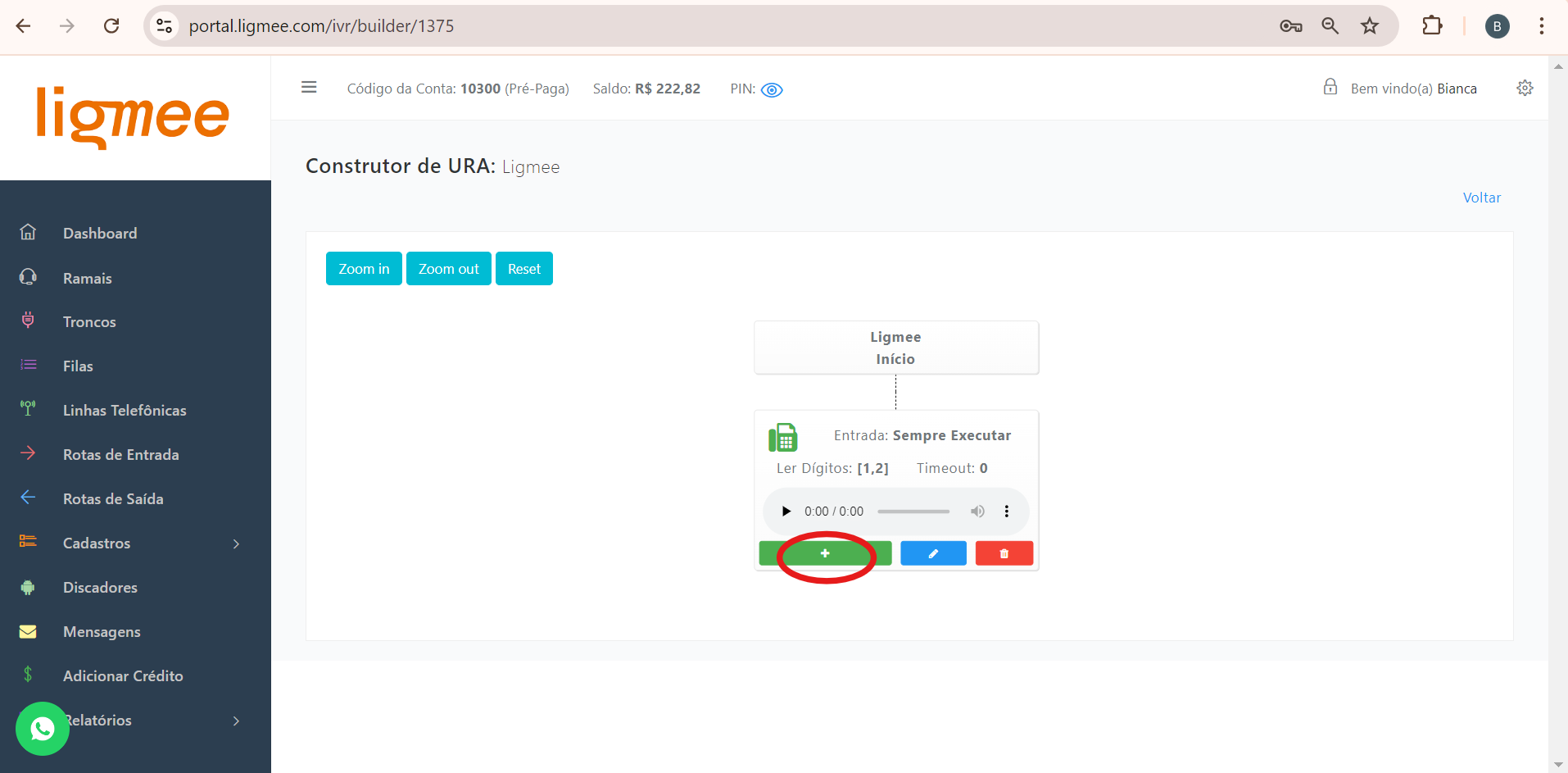Click the blue pencil edit button
Viewport: 1568px width, 773px height.
click(933, 553)
